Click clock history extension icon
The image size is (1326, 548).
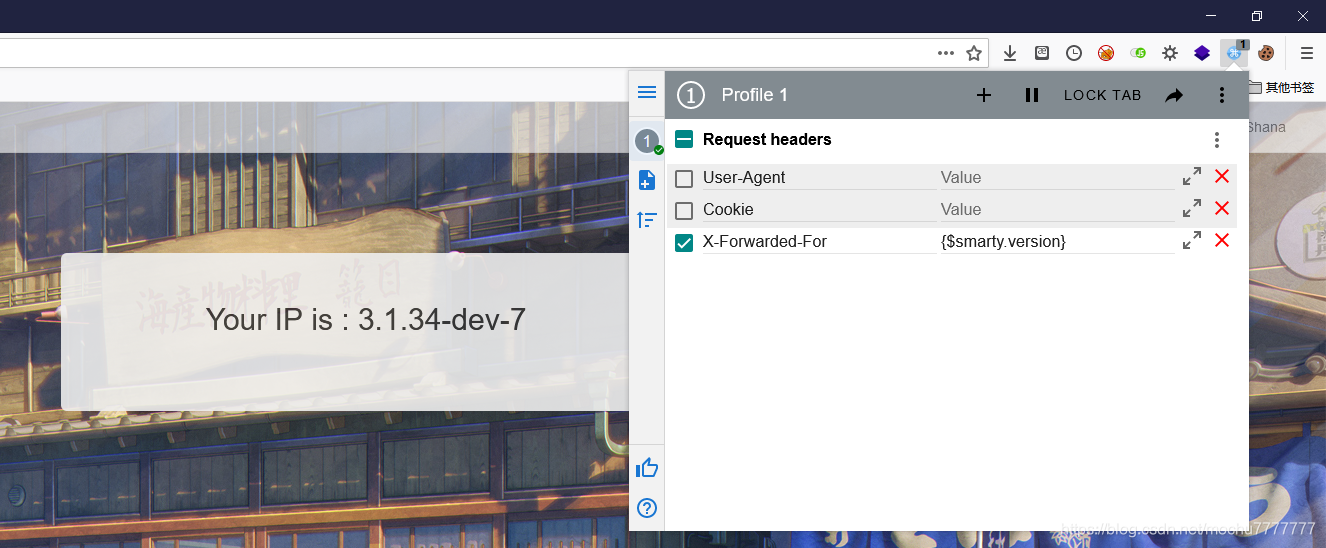point(1074,53)
